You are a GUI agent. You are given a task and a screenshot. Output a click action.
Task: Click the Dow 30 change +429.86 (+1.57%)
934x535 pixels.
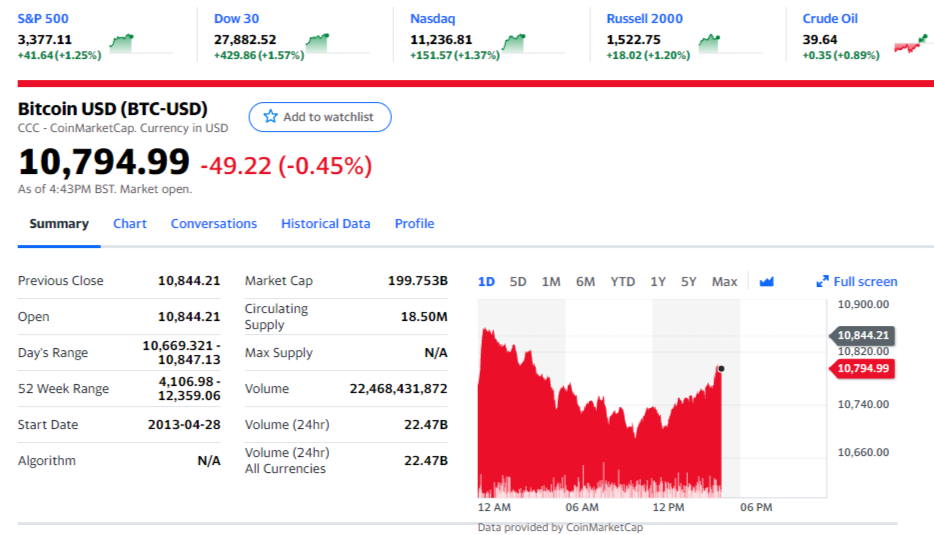tap(259, 55)
